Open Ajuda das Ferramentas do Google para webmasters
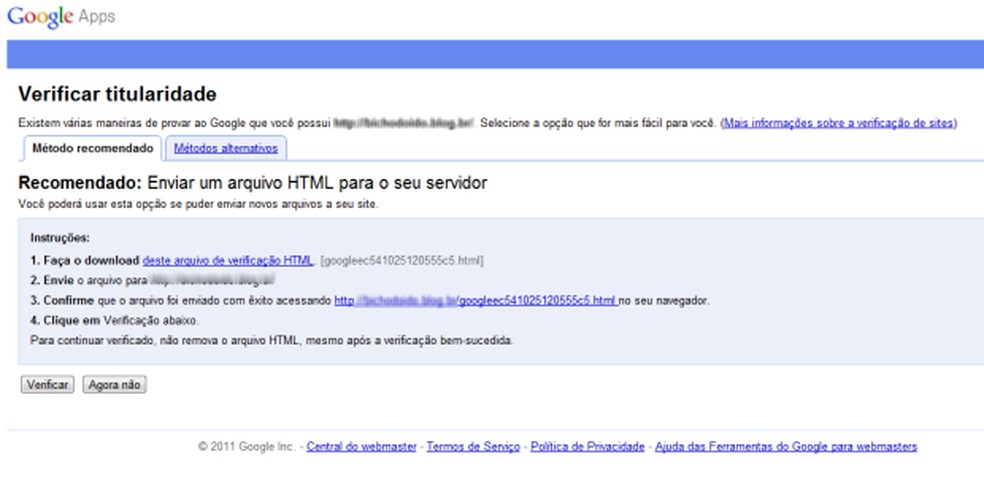The image size is (984, 492). click(786, 447)
